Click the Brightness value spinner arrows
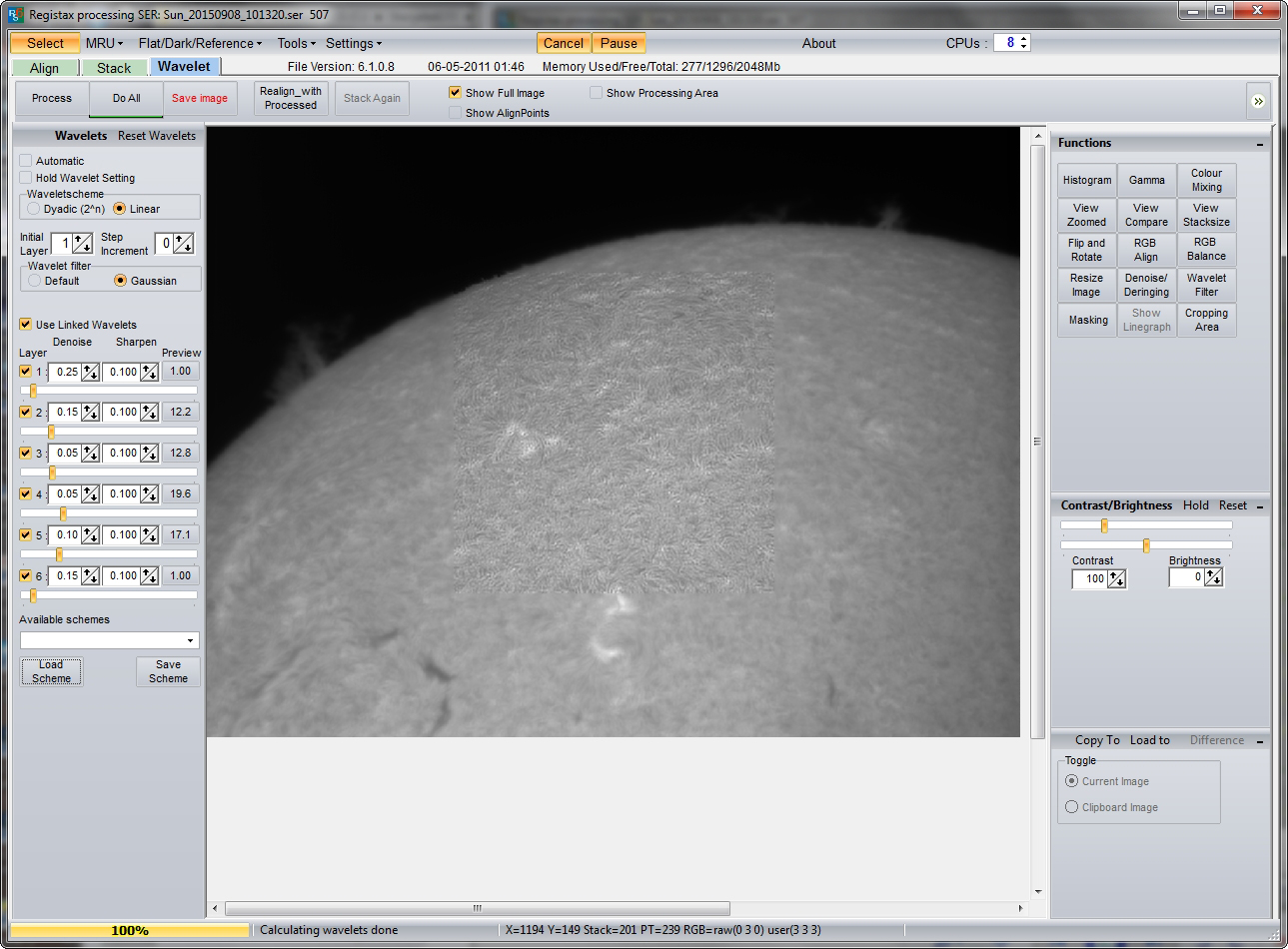 tap(1213, 577)
